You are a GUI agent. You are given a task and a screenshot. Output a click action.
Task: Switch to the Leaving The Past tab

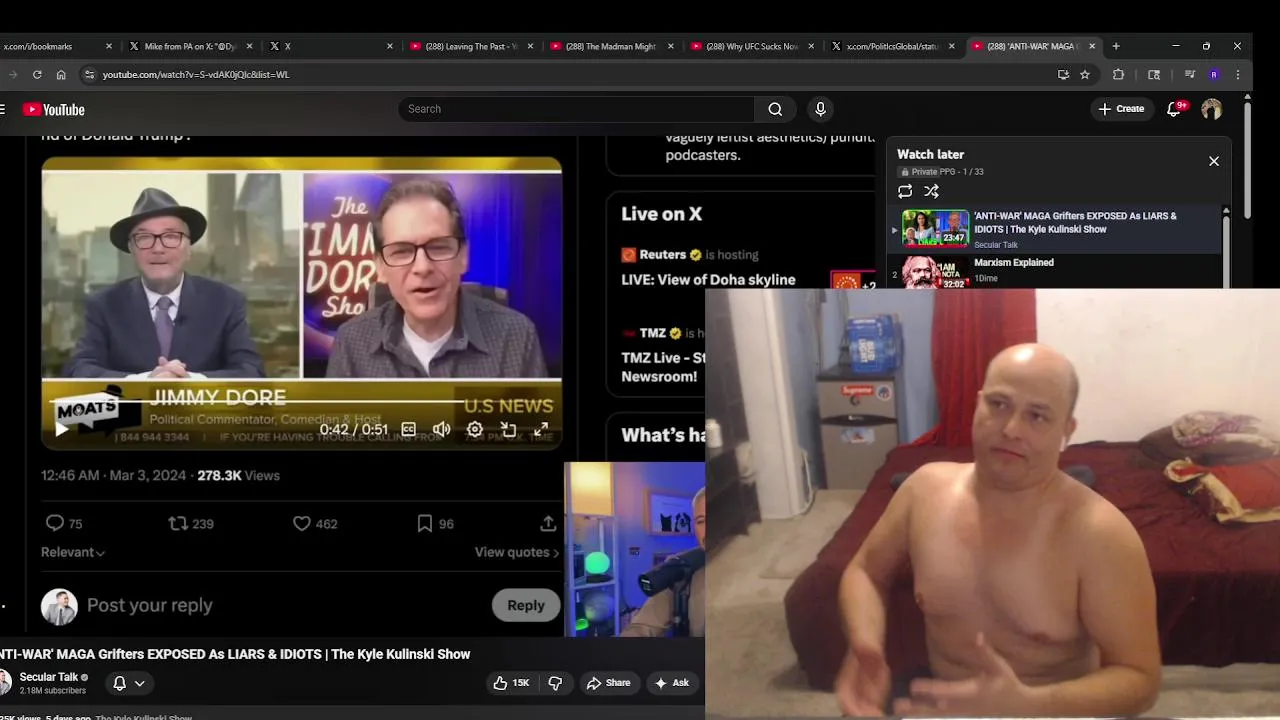(470, 46)
